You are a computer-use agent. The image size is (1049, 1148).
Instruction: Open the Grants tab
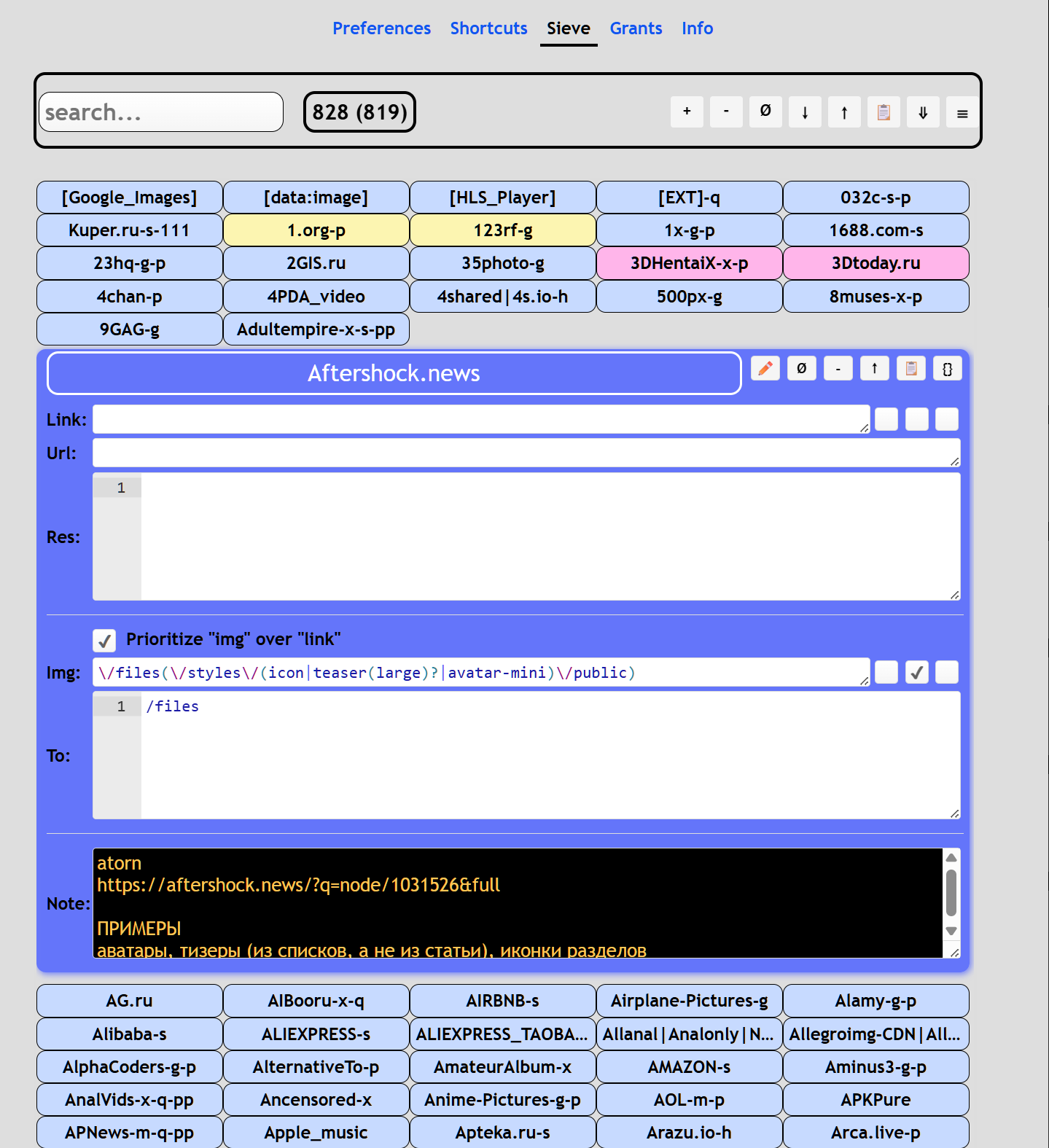tap(636, 28)
